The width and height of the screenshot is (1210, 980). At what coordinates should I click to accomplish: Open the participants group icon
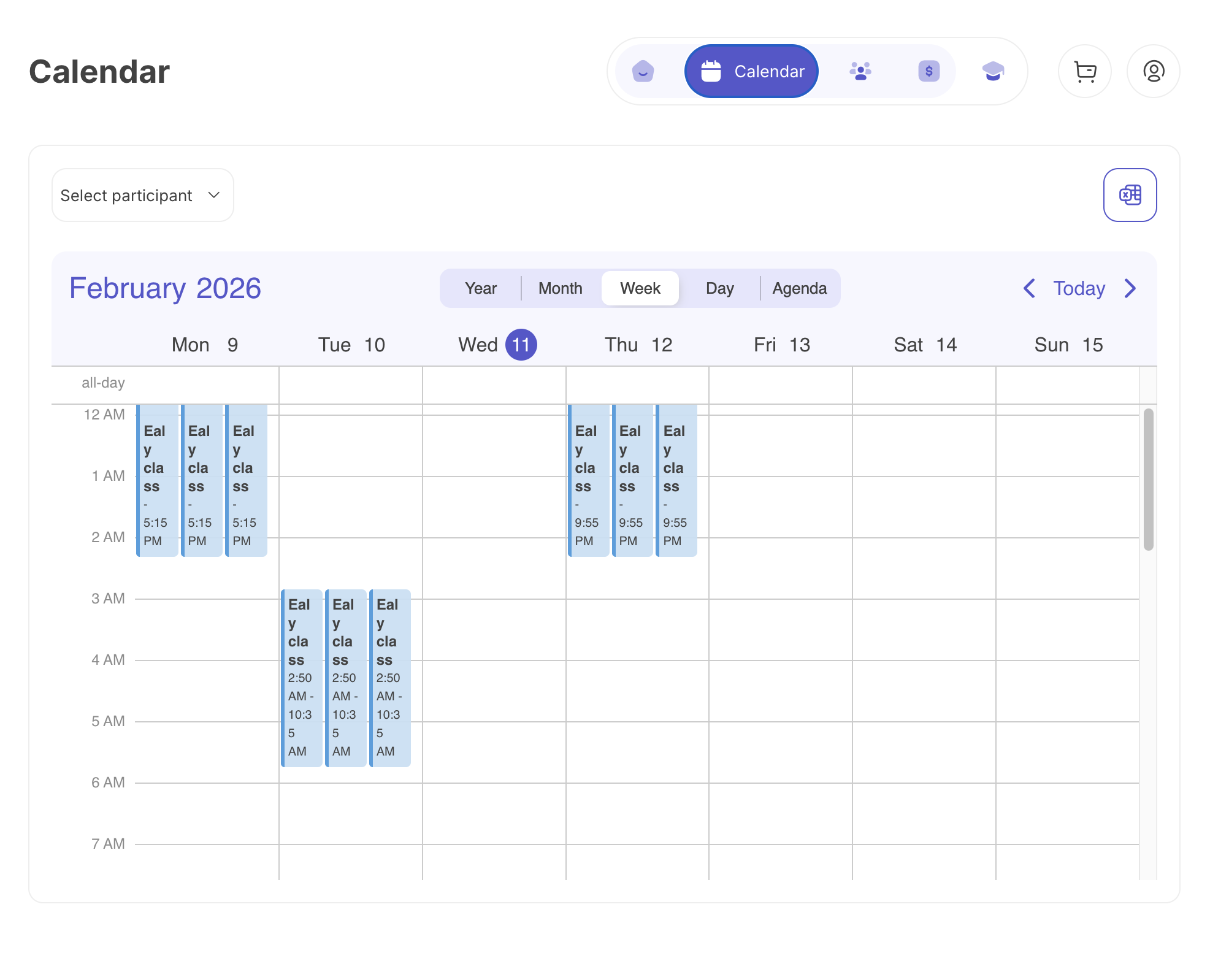pyautogui.click(x=860, y=71)
